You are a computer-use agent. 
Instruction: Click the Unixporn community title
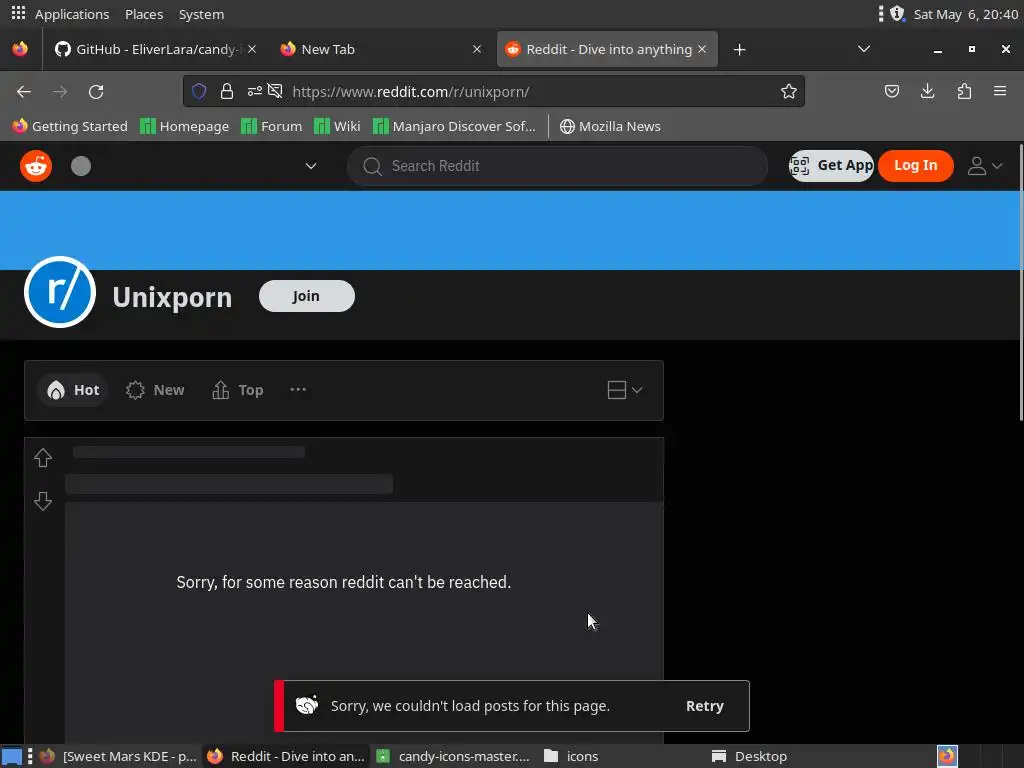click(172, 297)
